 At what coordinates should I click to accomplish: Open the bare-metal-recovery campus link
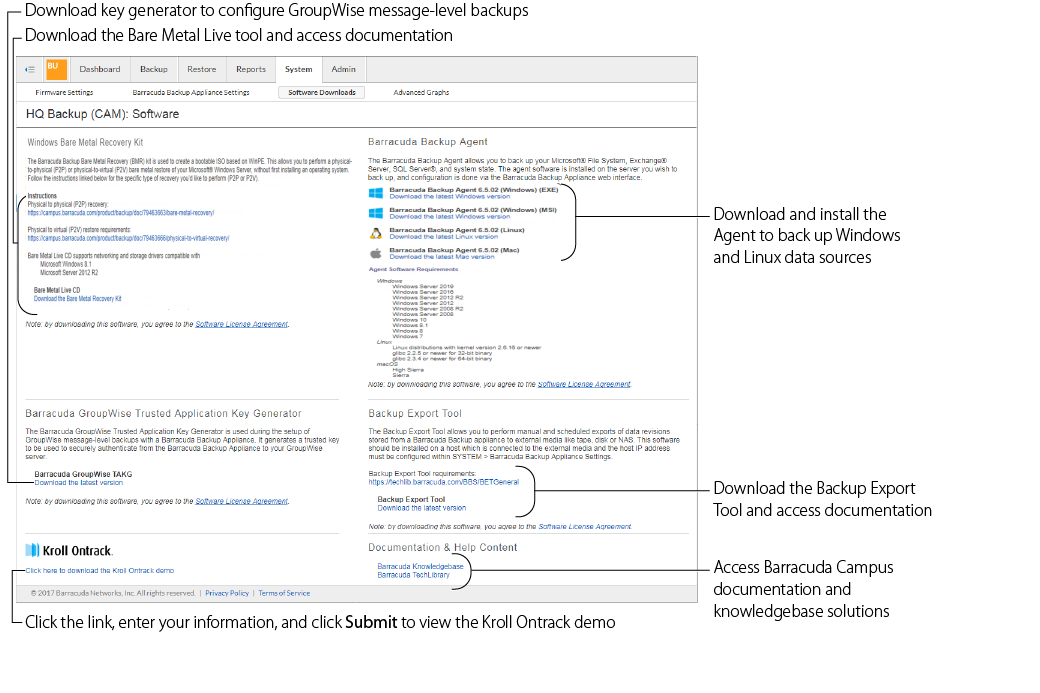[x=121, y=213]
